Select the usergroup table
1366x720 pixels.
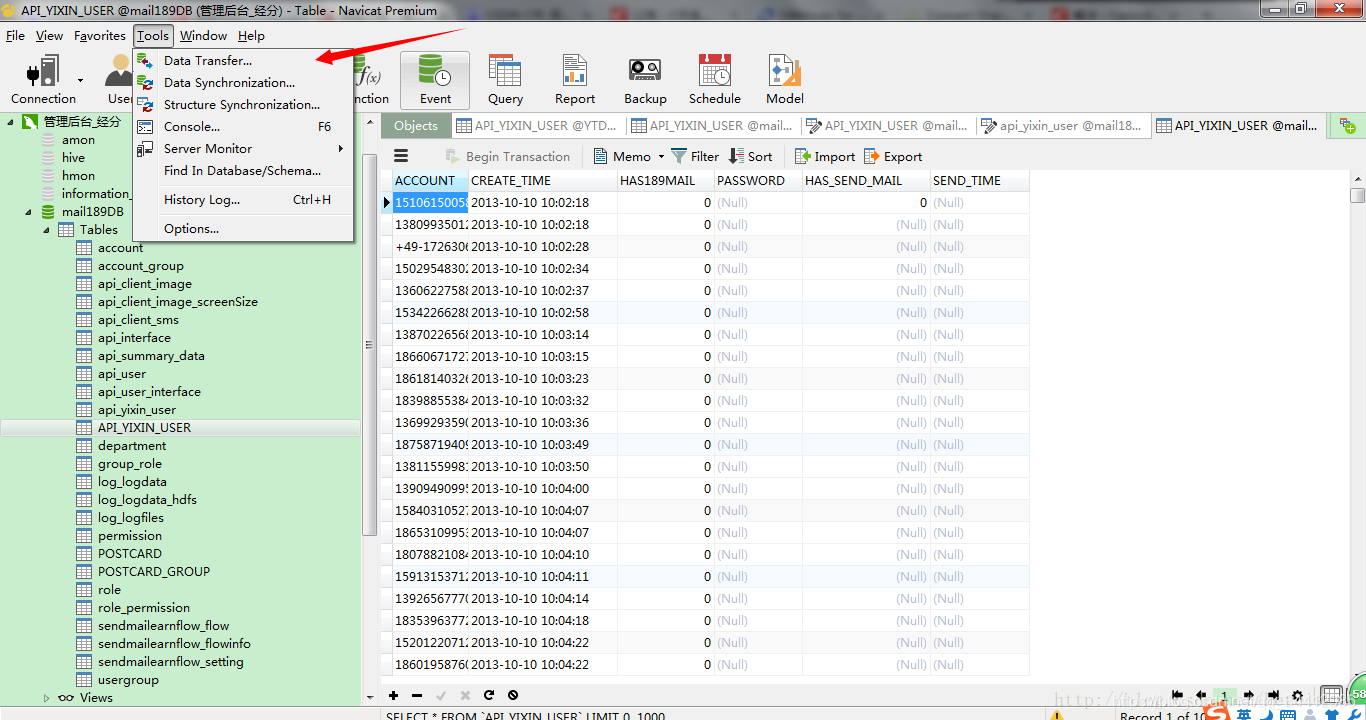coord(128,680)
